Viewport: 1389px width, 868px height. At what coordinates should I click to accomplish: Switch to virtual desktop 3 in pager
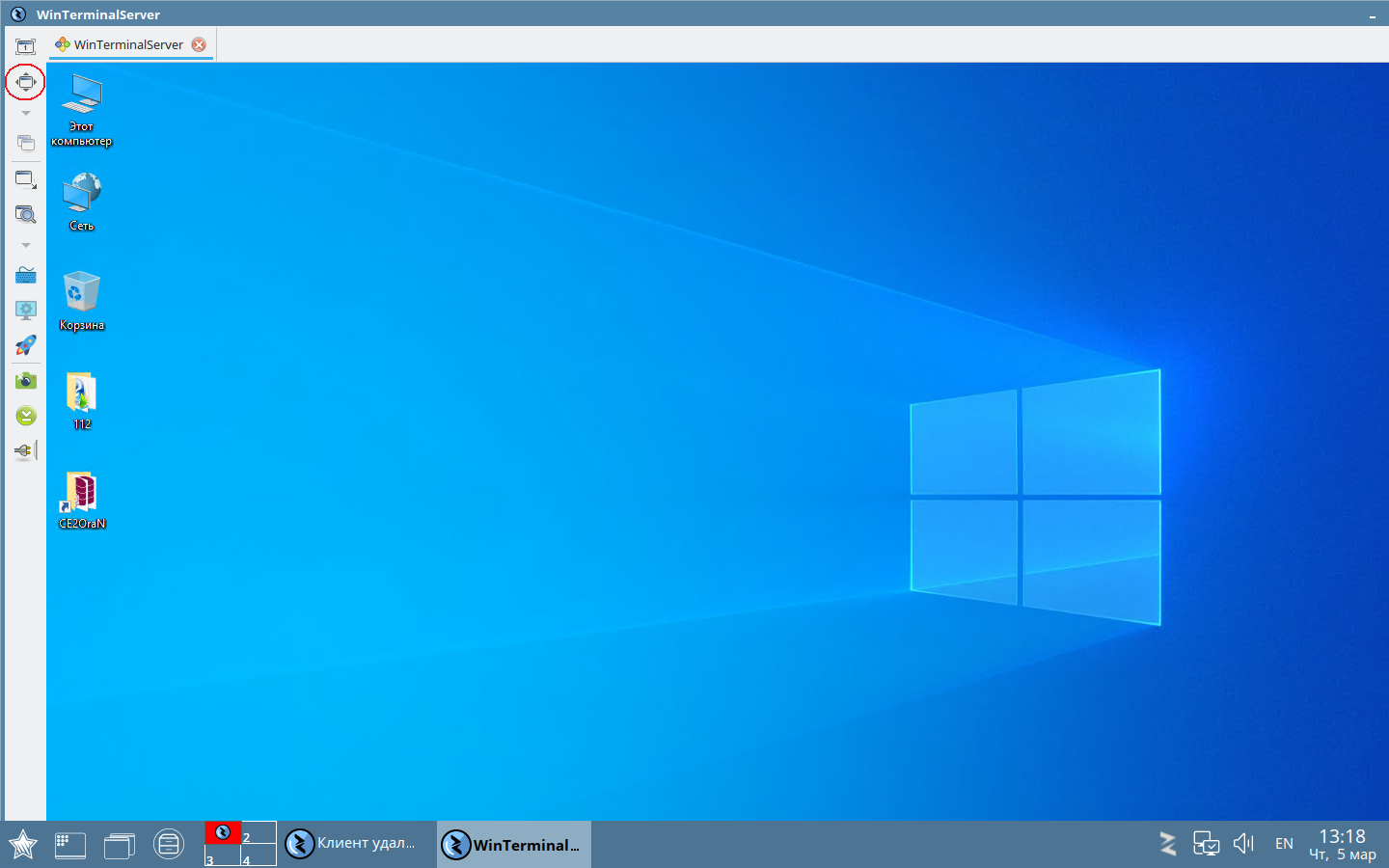point(223,854)
